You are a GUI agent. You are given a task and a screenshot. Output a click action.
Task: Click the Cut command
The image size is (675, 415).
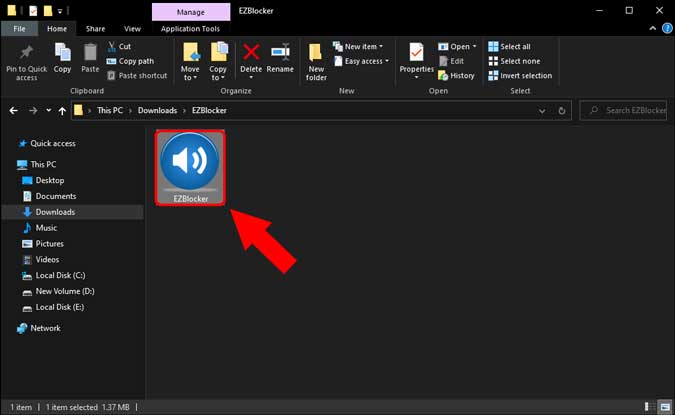119,46
